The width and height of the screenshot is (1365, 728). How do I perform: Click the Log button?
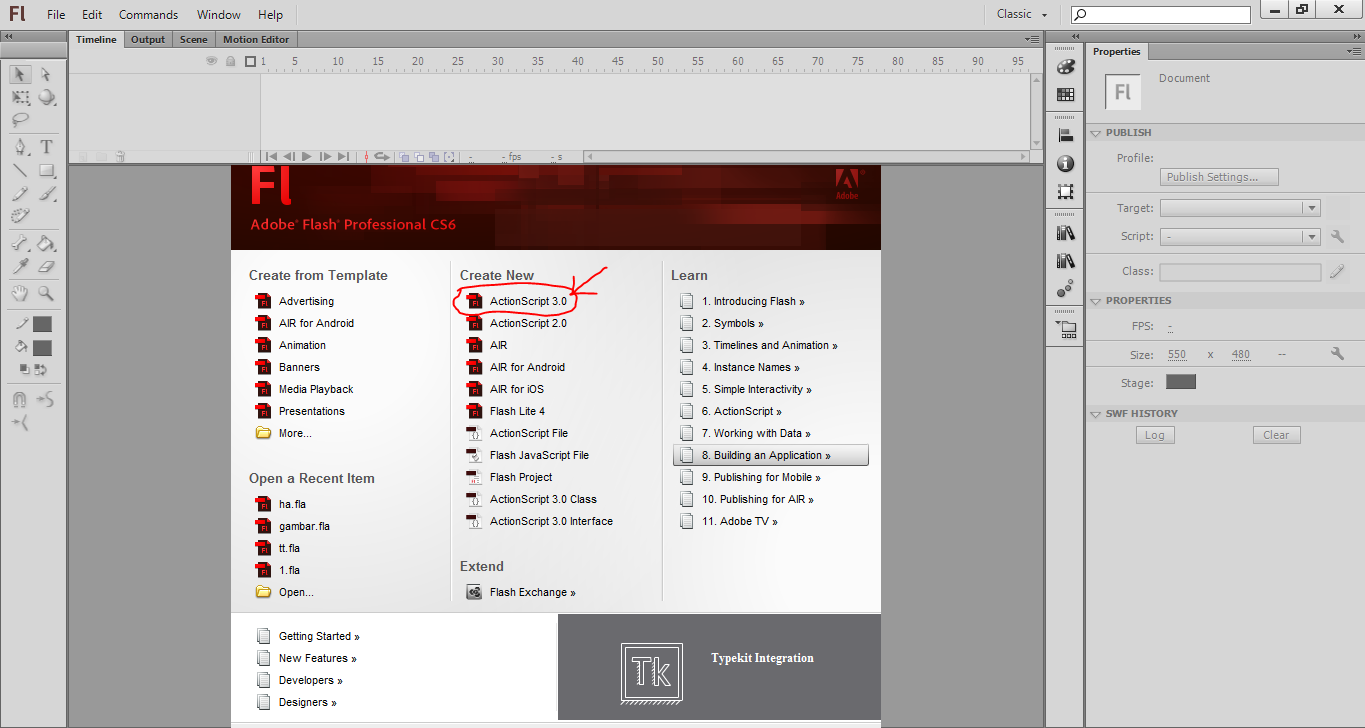tap(1155, 435)
